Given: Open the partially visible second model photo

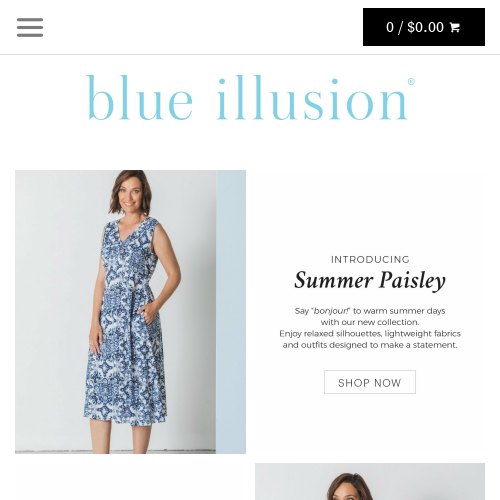Looking at the screenshot, I should 370,481.
